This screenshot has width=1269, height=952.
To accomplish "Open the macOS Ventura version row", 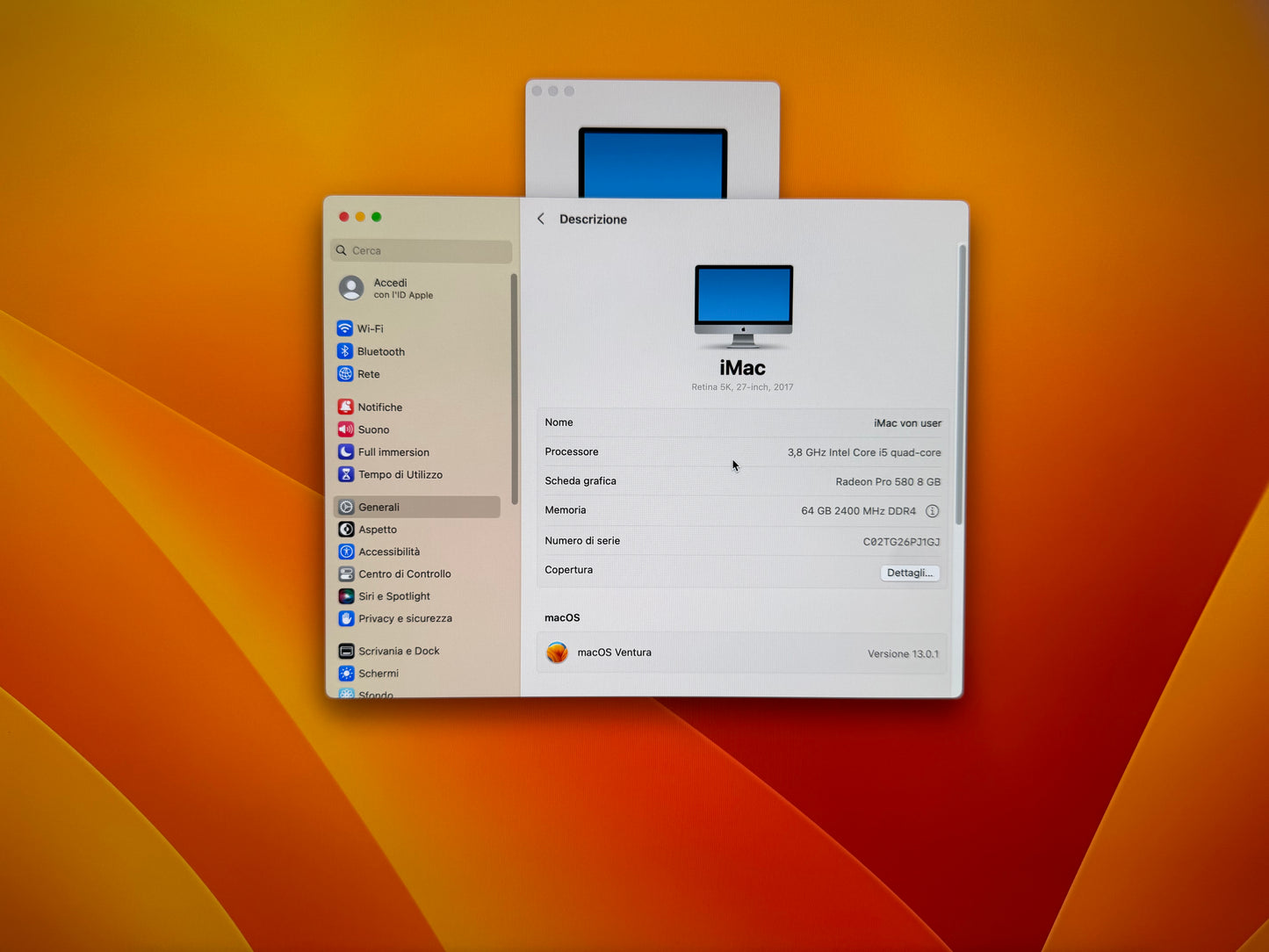I will 742,653.
